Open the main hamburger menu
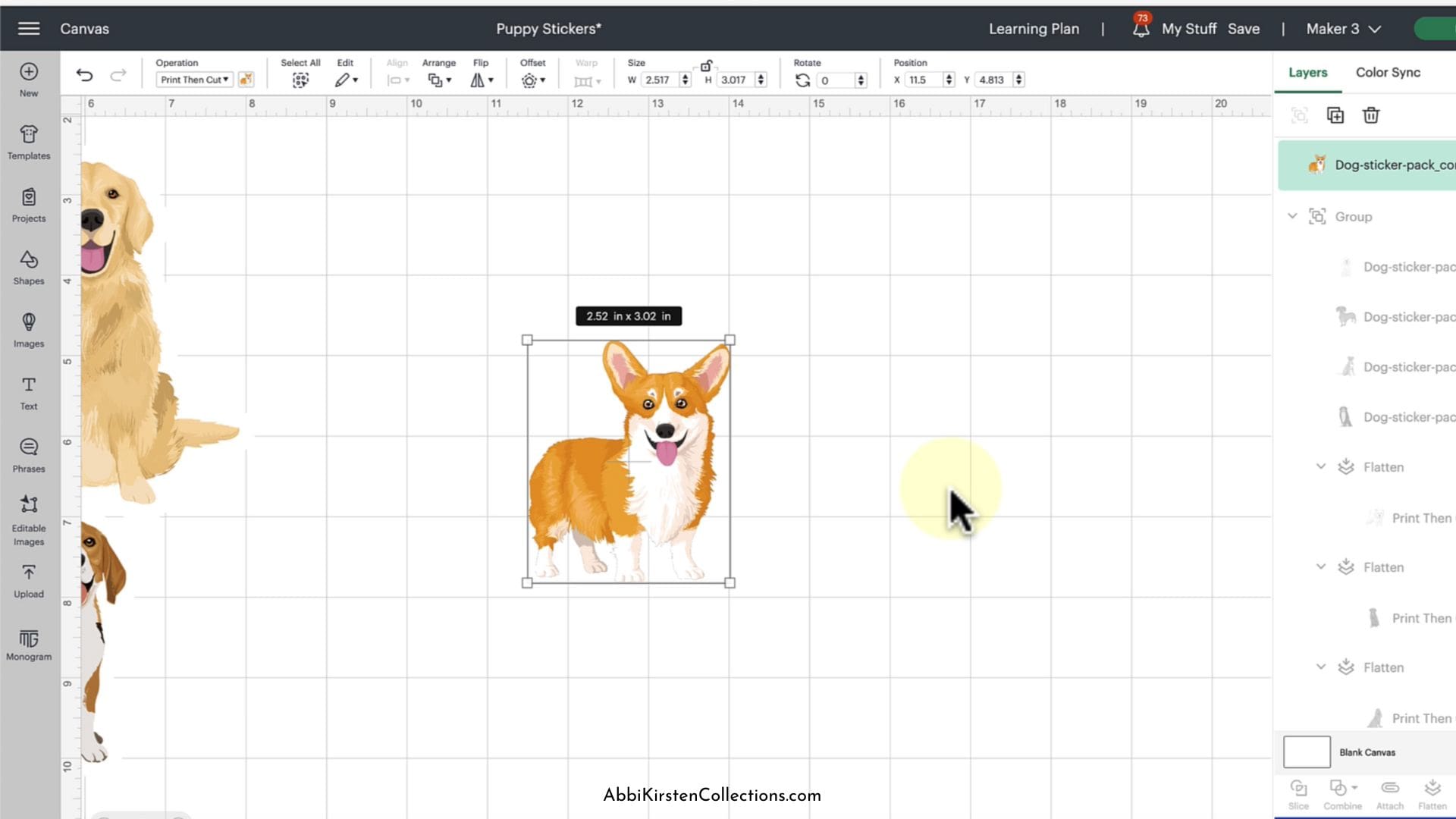The image size is (1456, 819). [29, 29]
